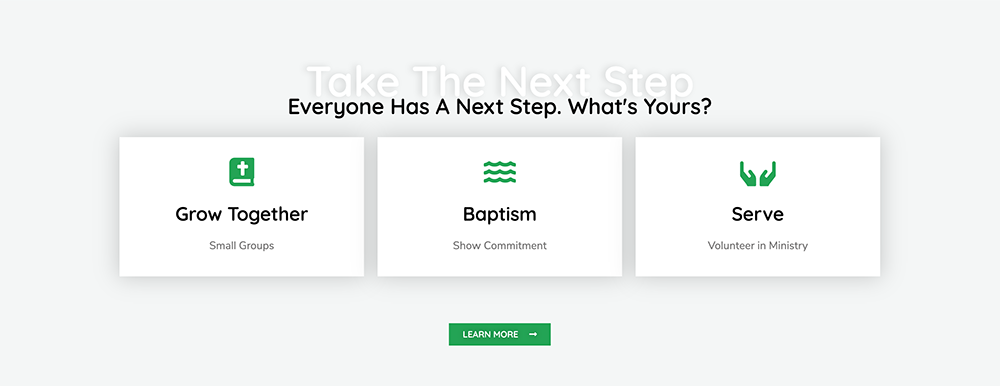This screenshot has height=386, width=1000.
Task: Click the green Bible icon
Action: click(x=242, y=172)
